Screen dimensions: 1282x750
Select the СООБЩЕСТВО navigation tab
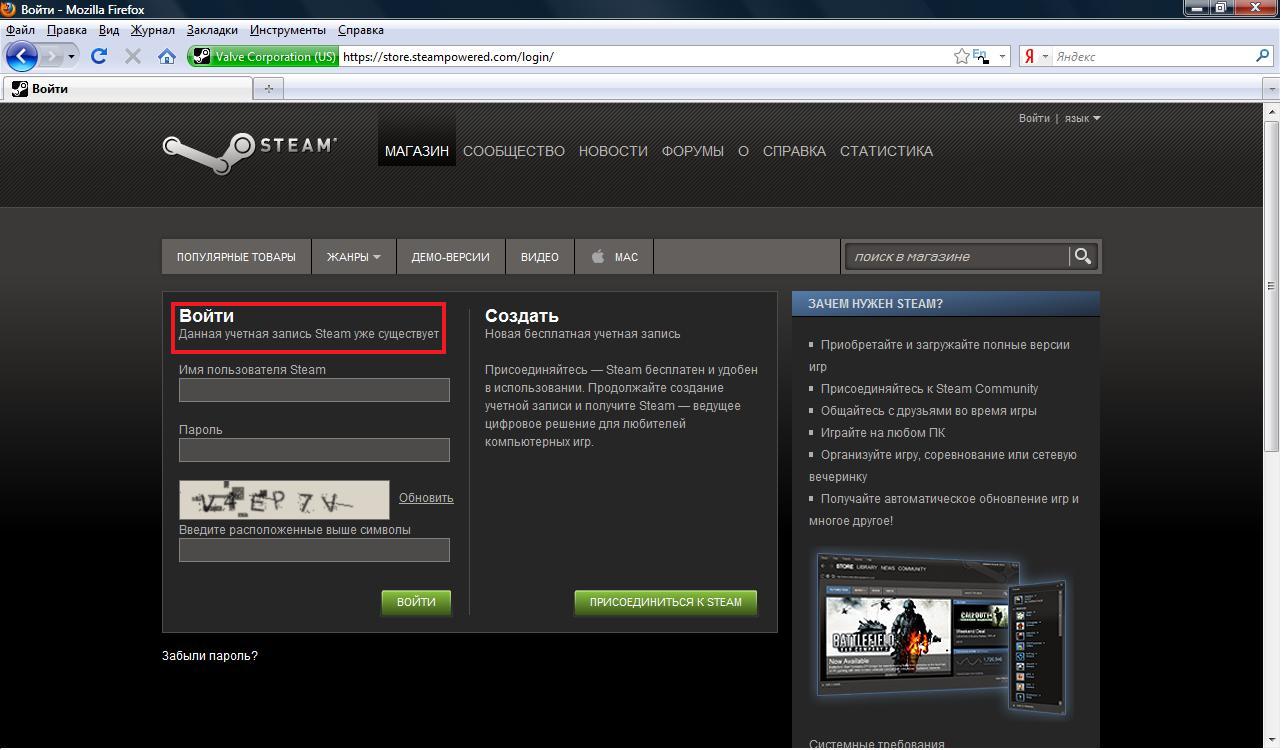pyautogui.click(x=513, y=151)
